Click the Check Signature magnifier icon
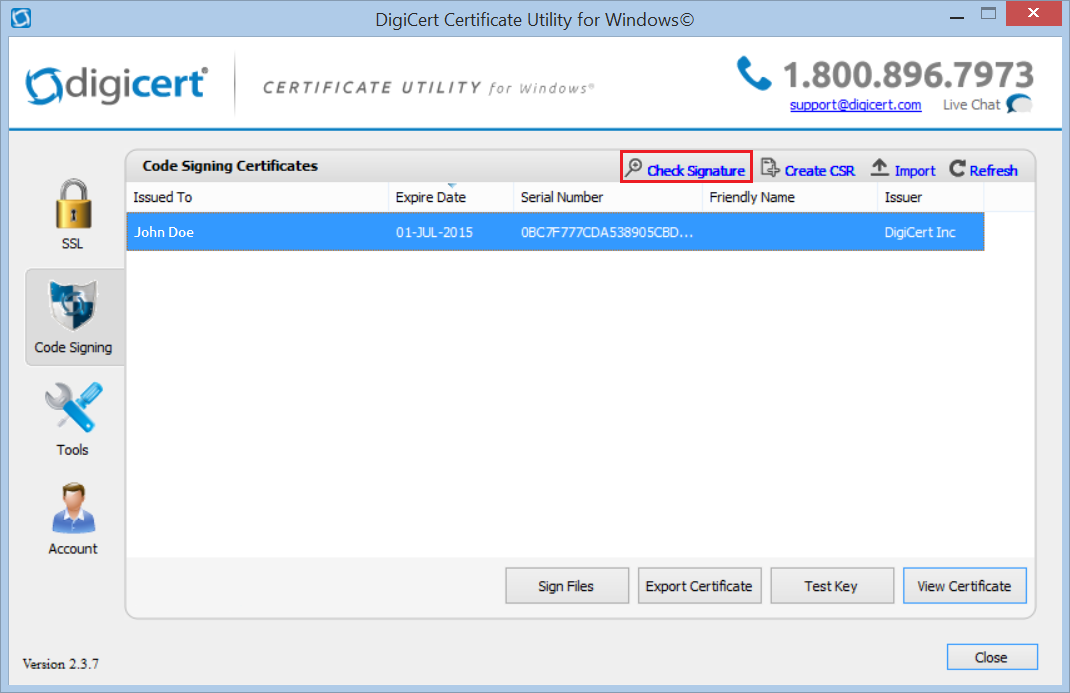 (634, 169)
